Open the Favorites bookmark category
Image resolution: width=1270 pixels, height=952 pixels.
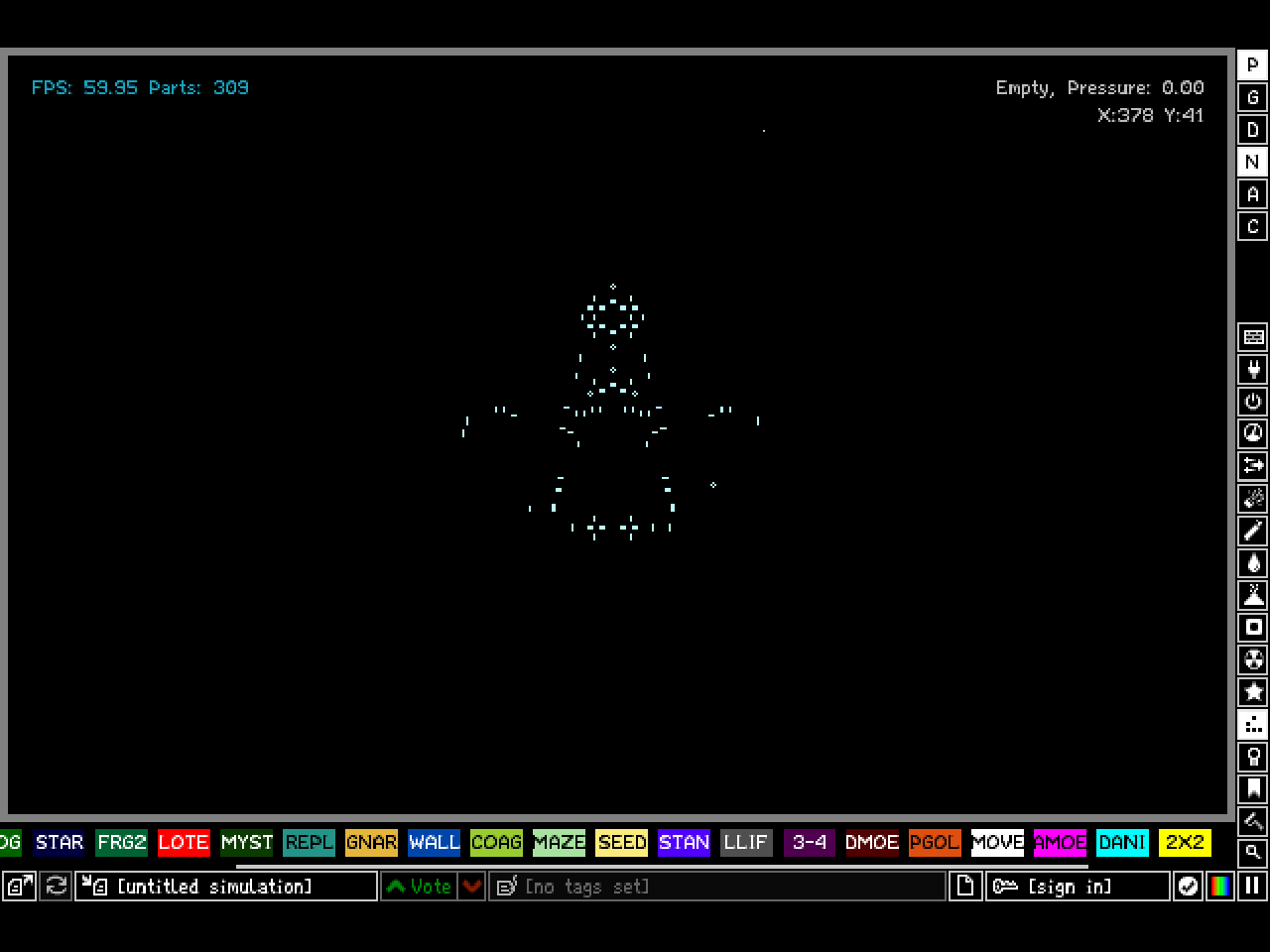point(1253,788)
